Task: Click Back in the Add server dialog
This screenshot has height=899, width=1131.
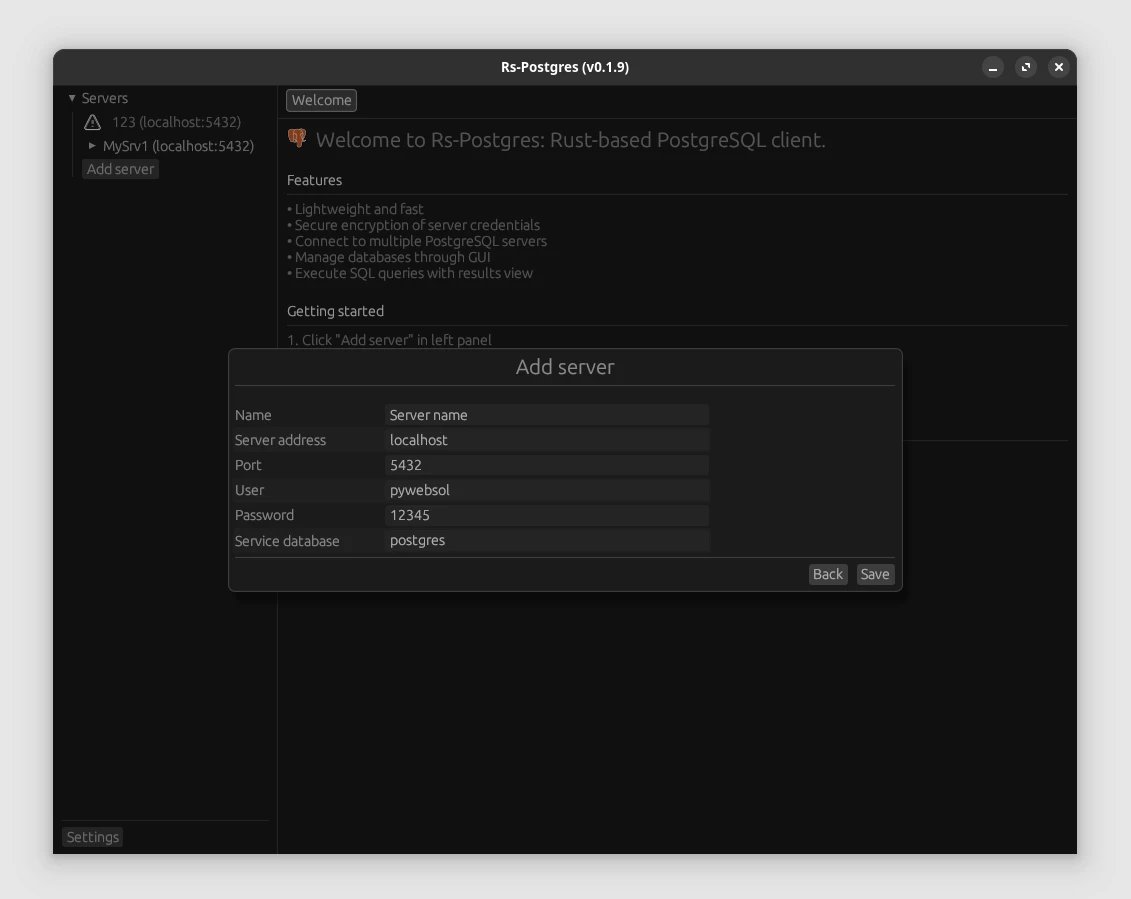Action: [827, 573]
